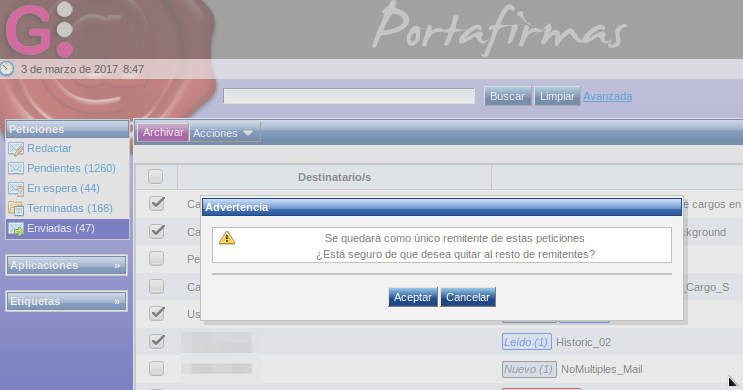Click Cancelar in the warning dialog
The image size is (743, 390).
coord(468,297)
